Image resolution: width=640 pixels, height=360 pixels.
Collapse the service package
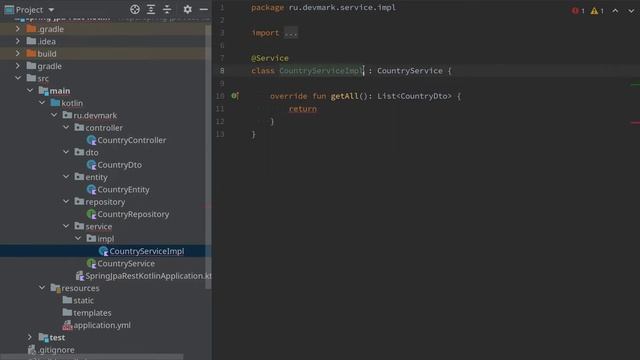click(66, 226)
